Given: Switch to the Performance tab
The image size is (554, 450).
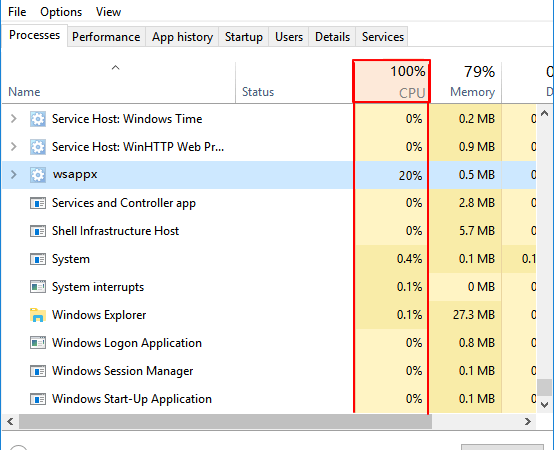Looking at the screenshot, I should click(106, 37).
